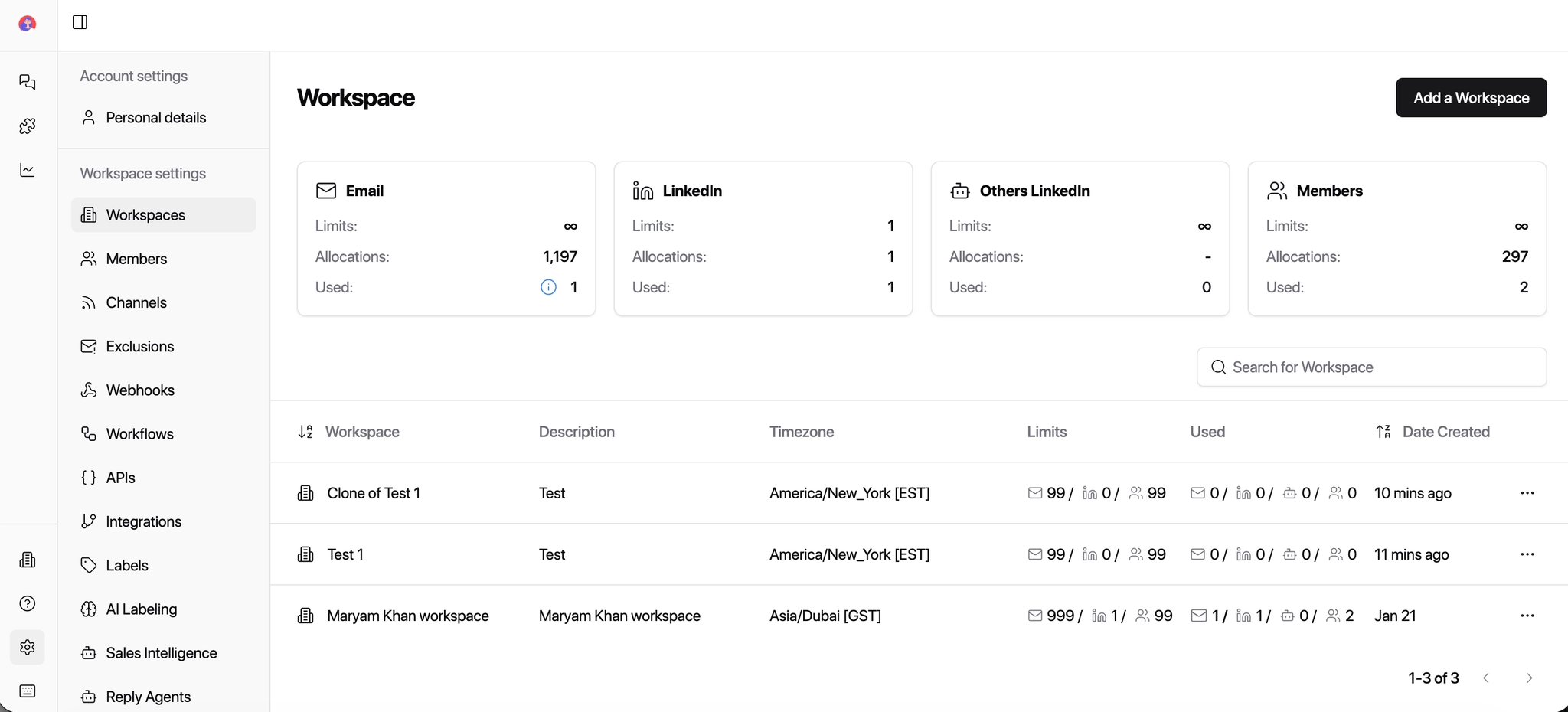Open the settings gear icon in left rail
This screenshot has height=712, width=1568.
coord(28,648)
